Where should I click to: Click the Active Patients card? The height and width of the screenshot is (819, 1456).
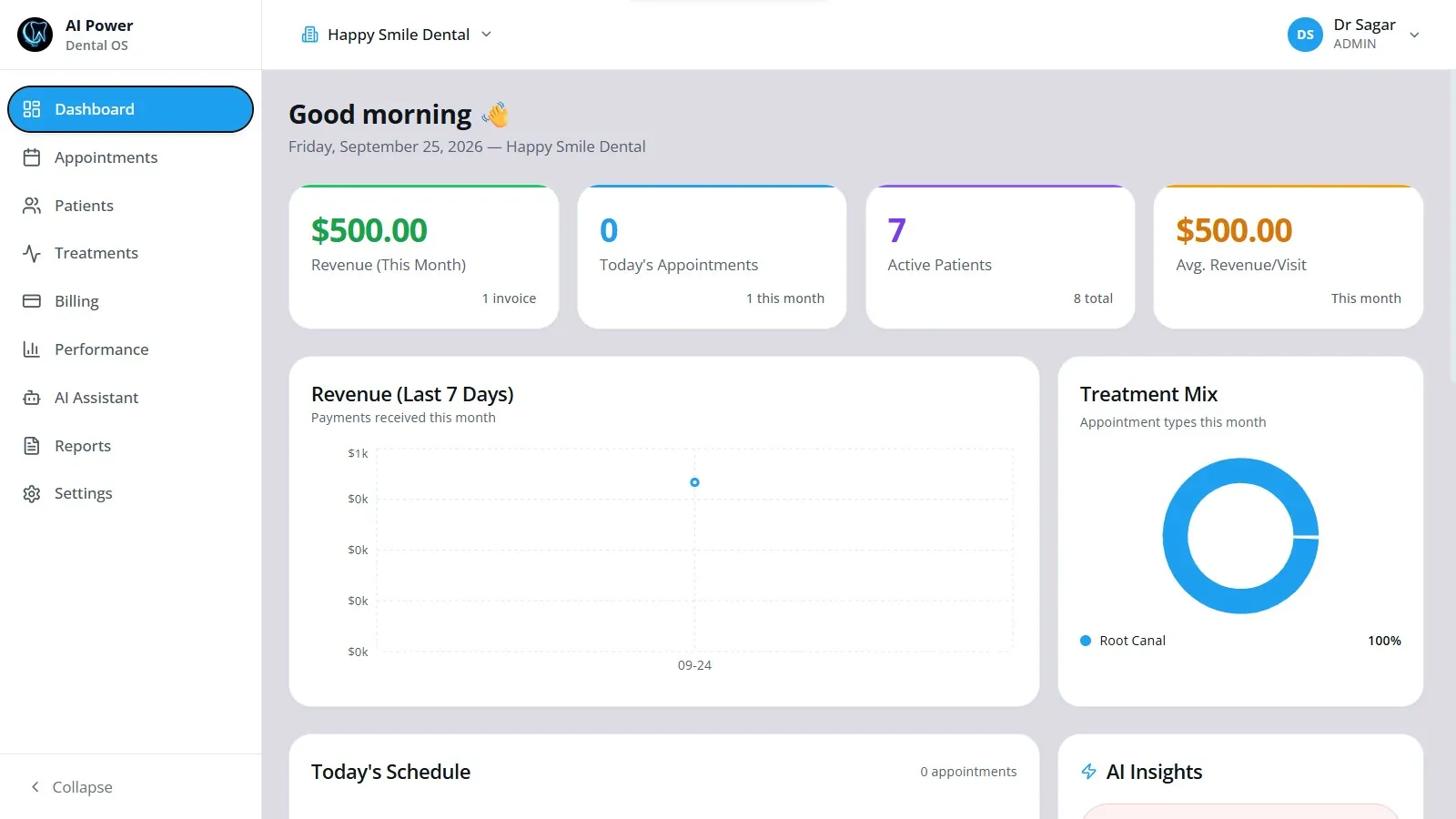point(1000,258)
